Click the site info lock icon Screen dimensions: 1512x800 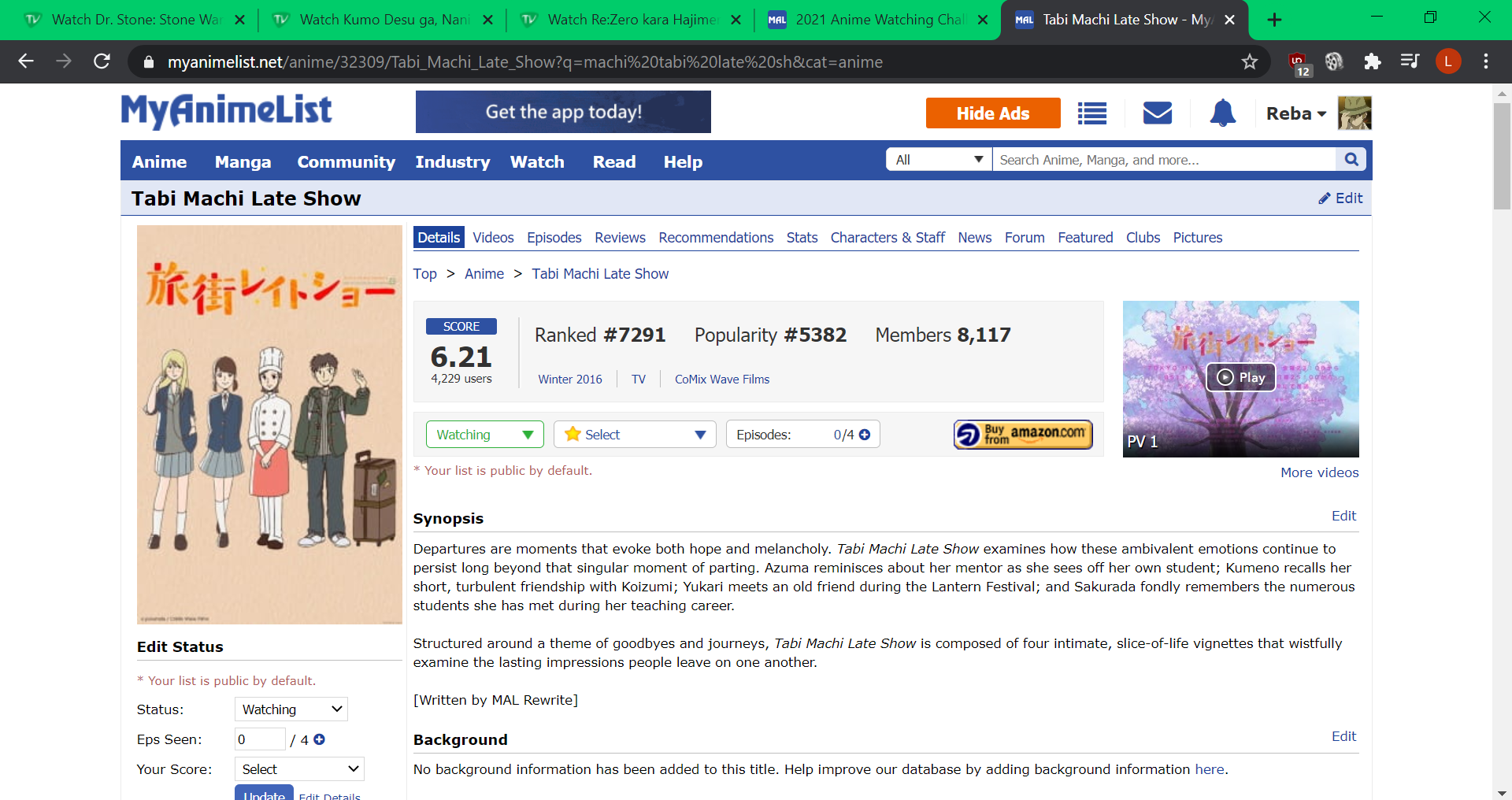(x=148, y=61)
